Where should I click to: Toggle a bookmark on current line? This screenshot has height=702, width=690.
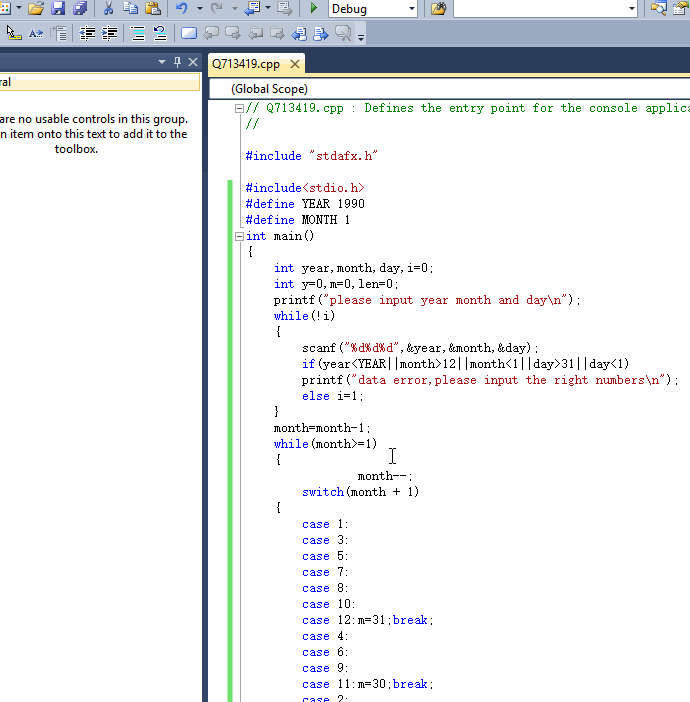point(189,33)
